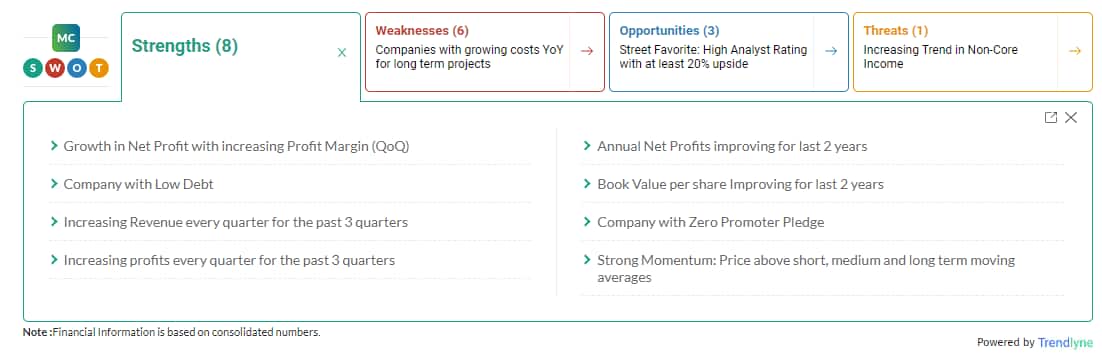Viewport: 1102px width, 360px height.
Task: Expand Threats using orange arrow
Action: (x=1075, y=51)
